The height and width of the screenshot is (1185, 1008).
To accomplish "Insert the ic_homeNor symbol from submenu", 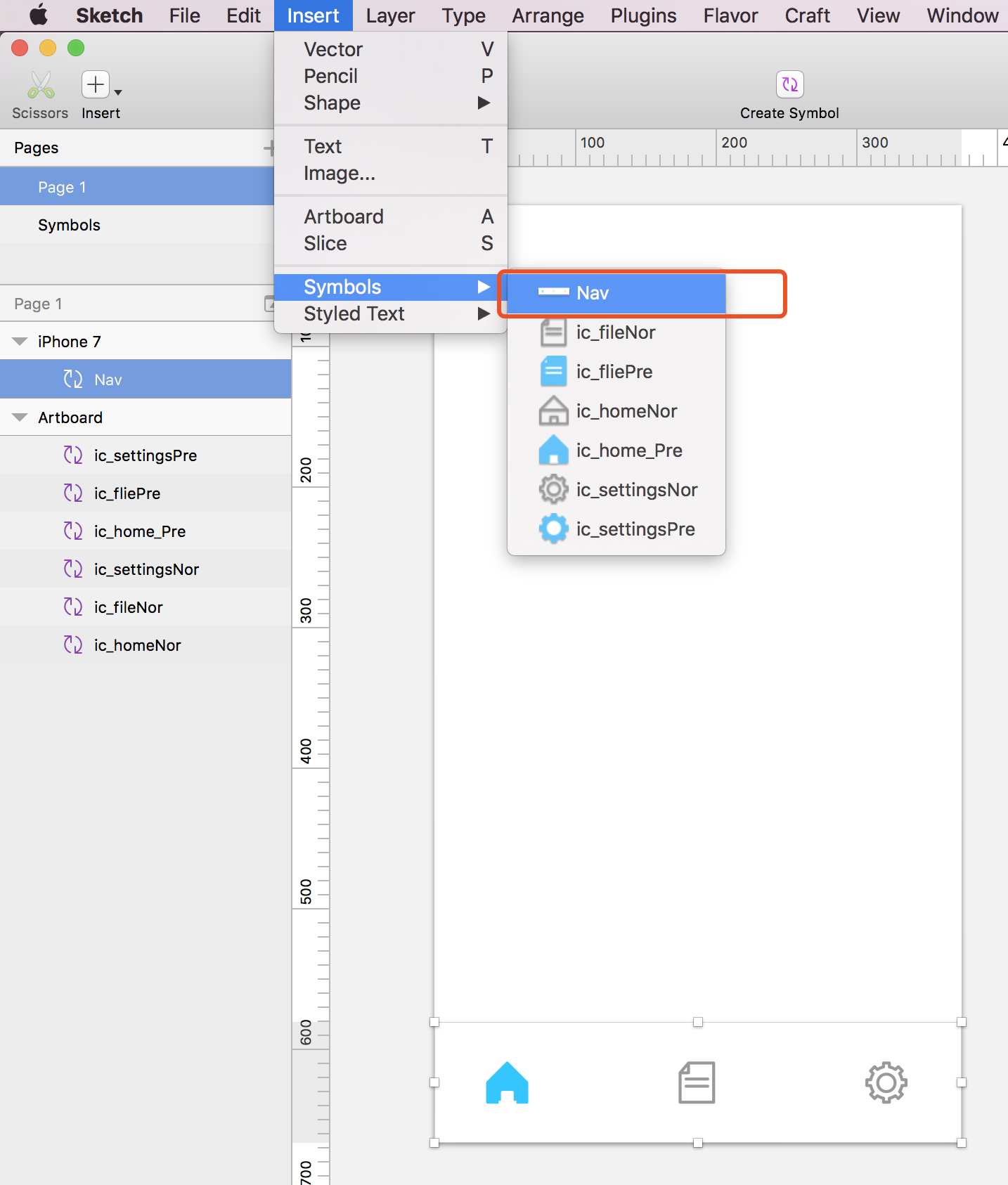I will click(x=616, y=411).
